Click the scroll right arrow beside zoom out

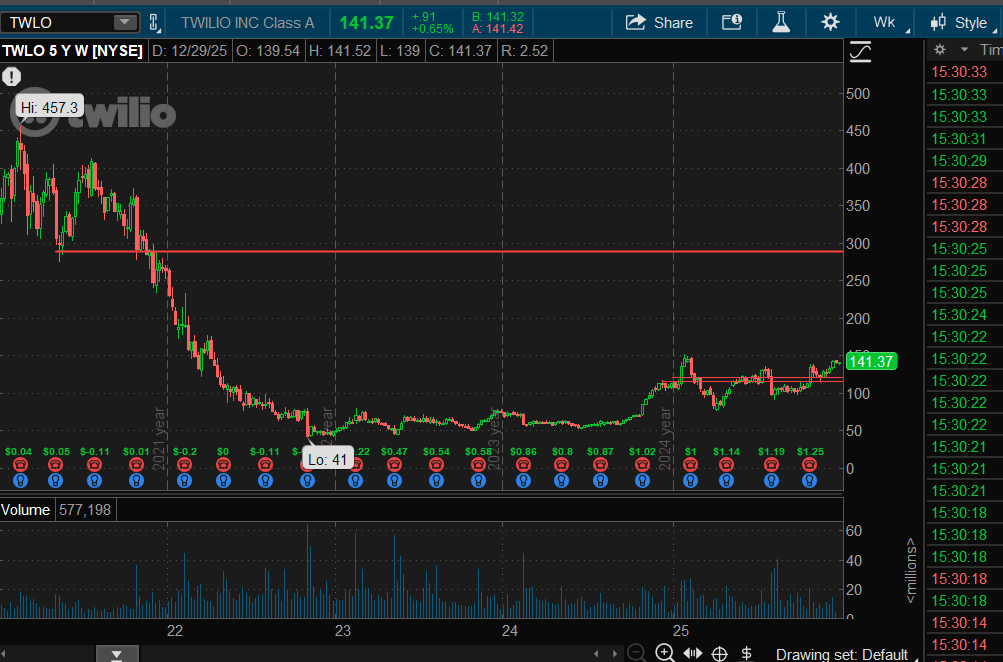[x=615, y=654]
